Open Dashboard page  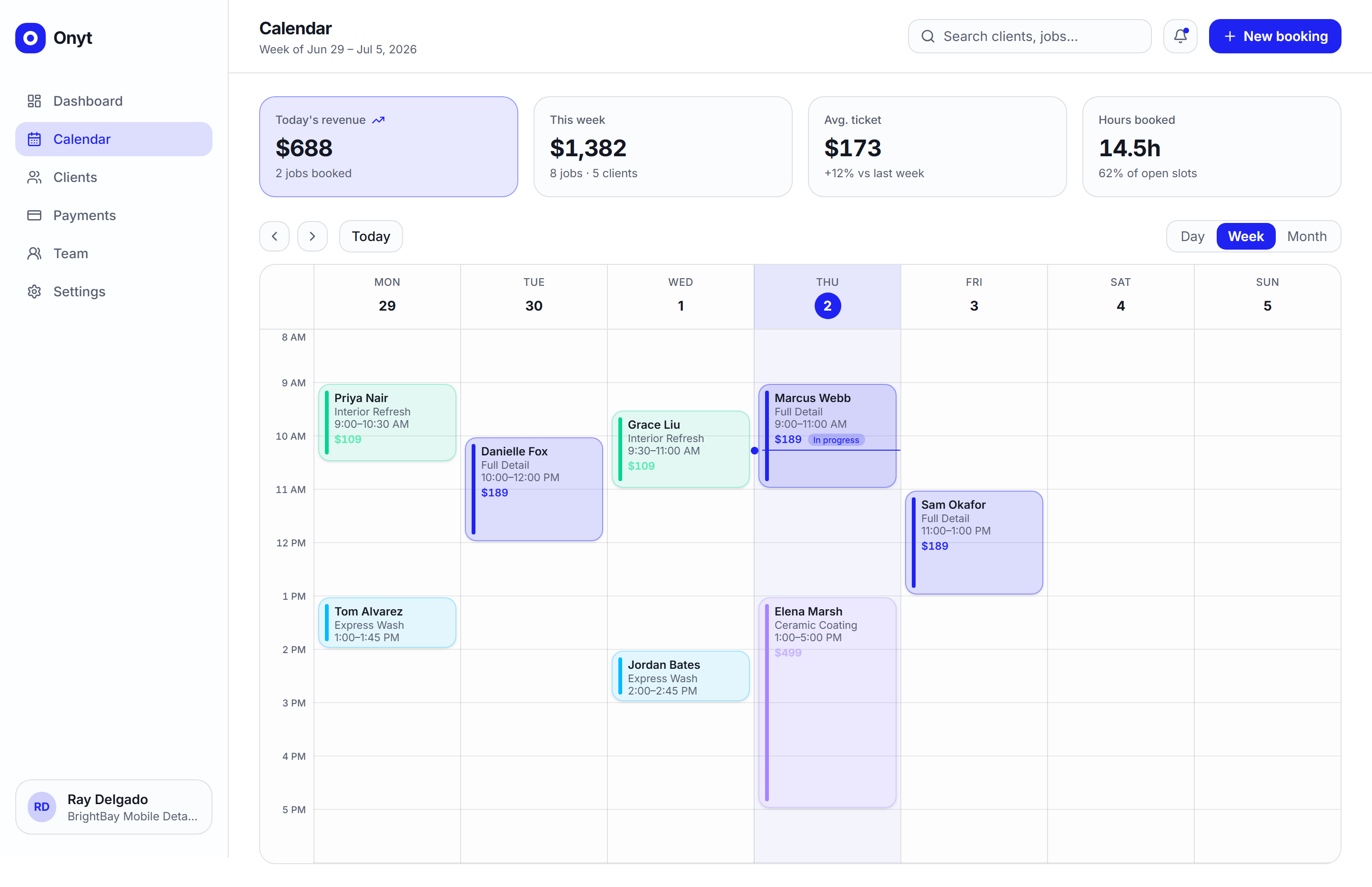click(x=113, y=101)
